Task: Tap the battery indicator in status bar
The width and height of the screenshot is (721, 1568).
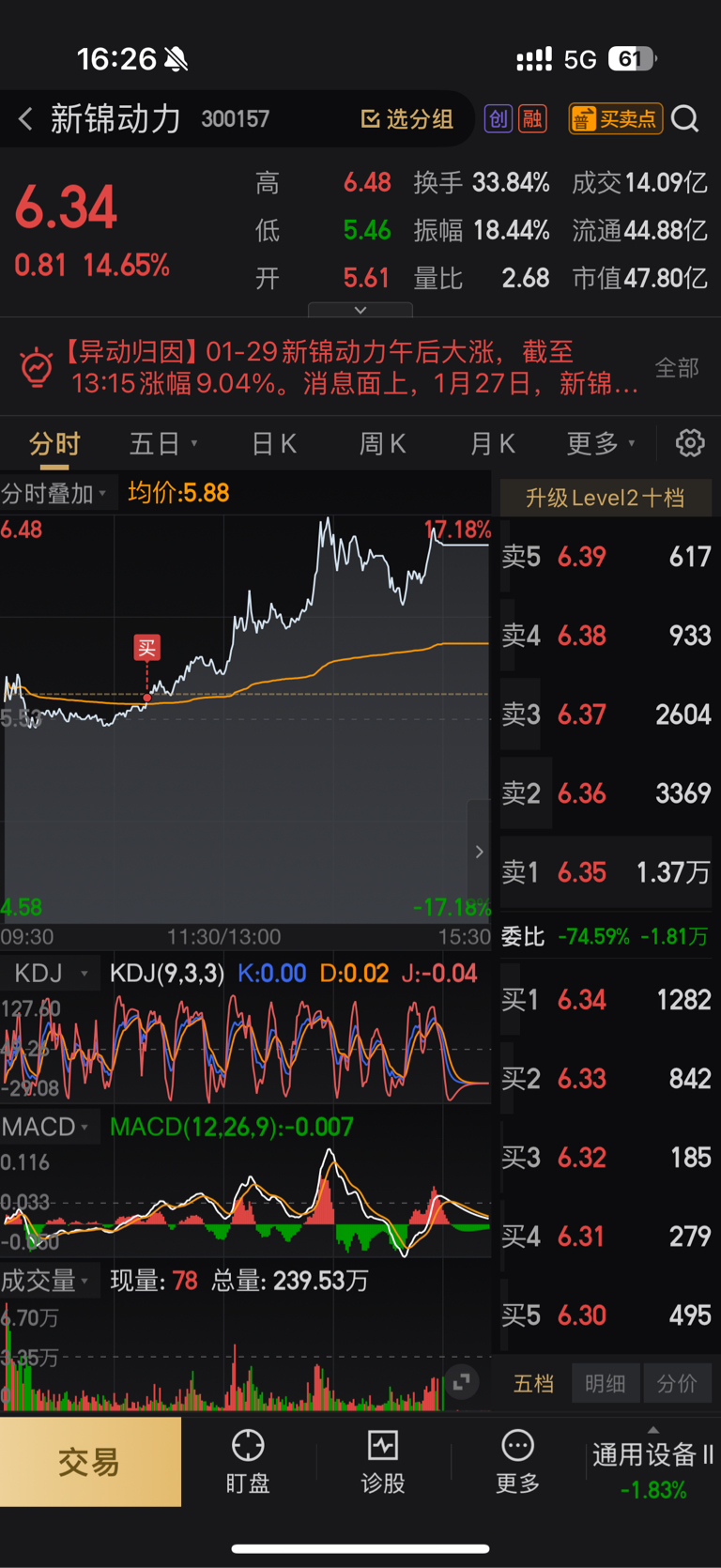Action: pos(633,59)
